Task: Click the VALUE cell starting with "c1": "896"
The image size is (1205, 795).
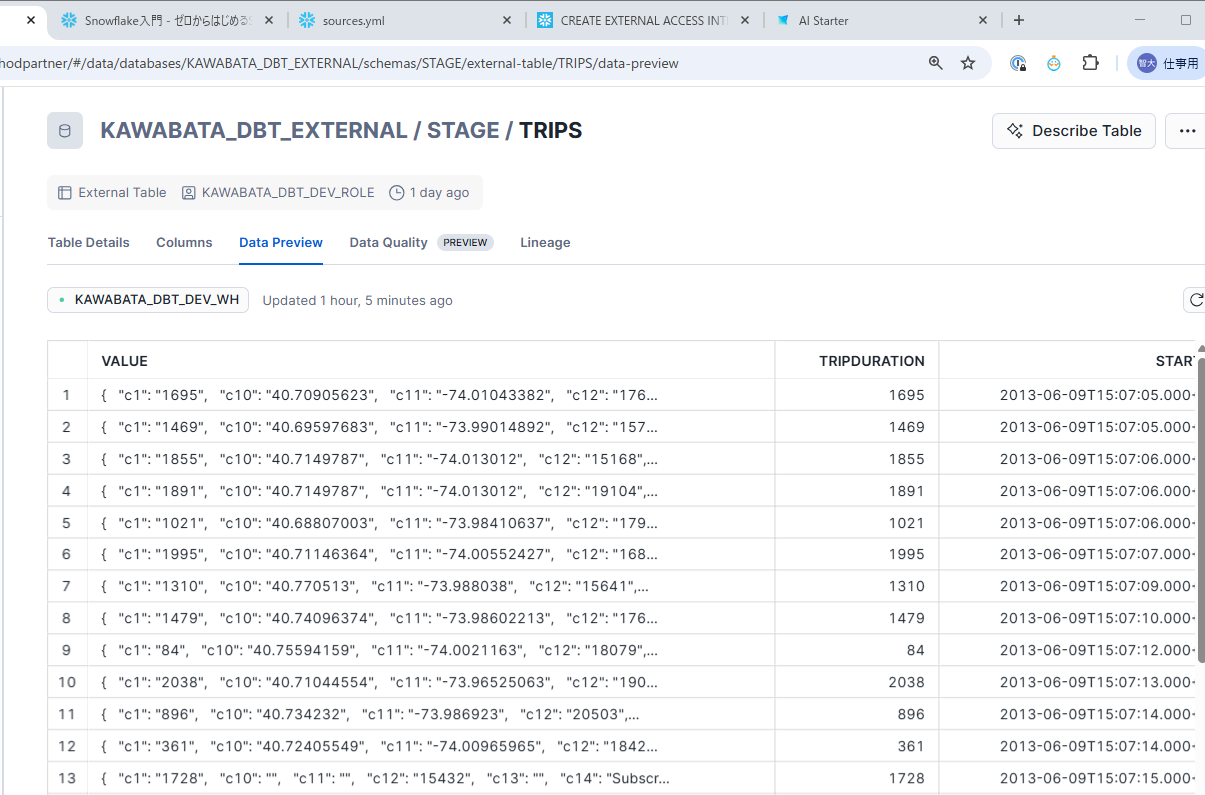Action: click(x=431, y=714)
